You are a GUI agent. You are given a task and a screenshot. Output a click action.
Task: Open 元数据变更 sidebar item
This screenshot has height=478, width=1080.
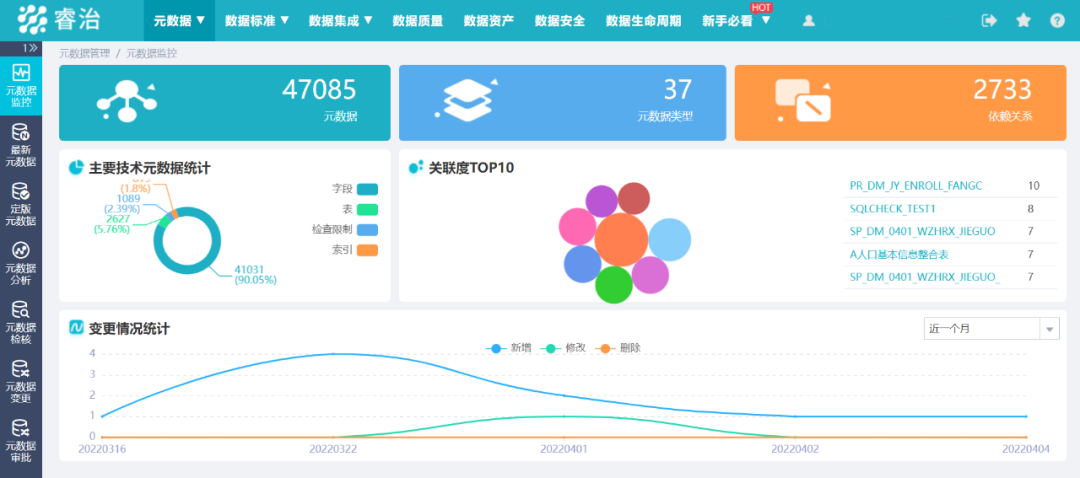pyautogui.click(x=21, y=381)
